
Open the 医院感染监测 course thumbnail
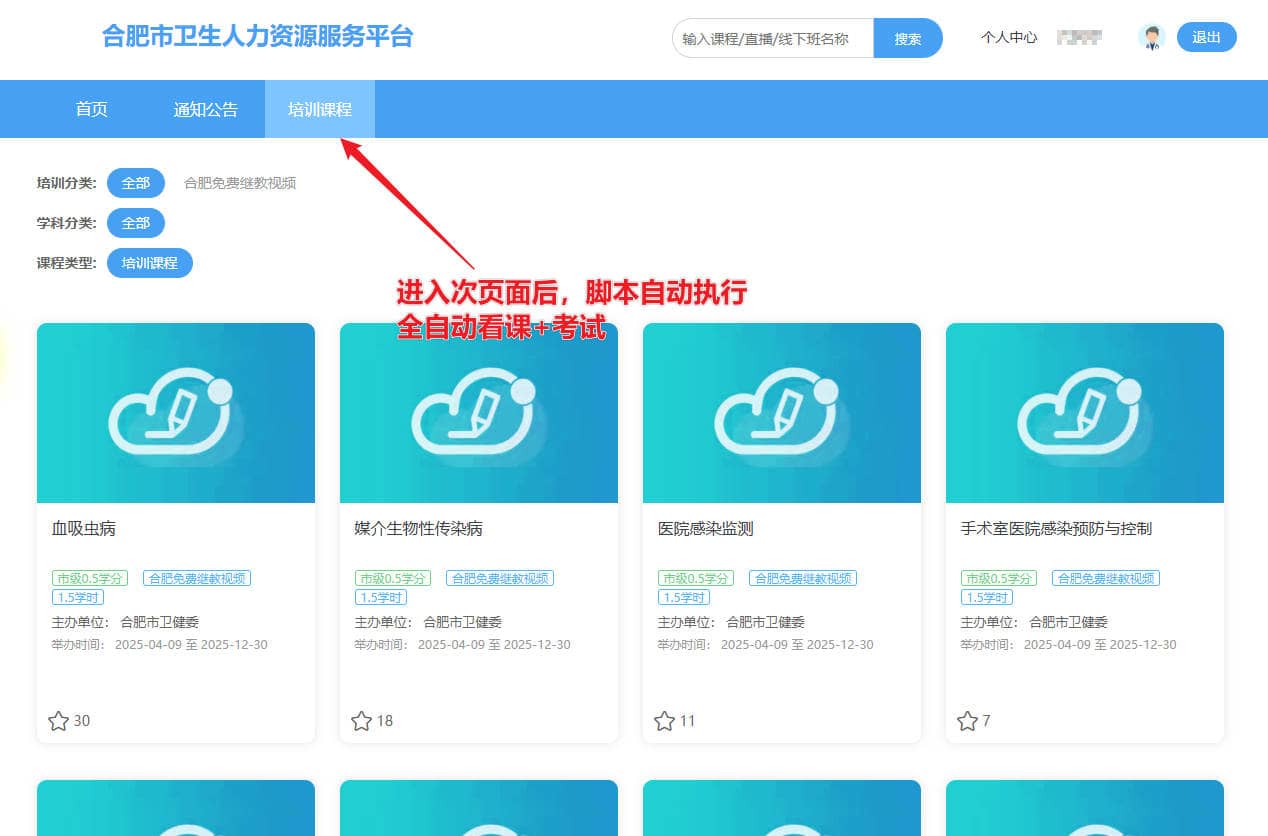click(782, 413)
